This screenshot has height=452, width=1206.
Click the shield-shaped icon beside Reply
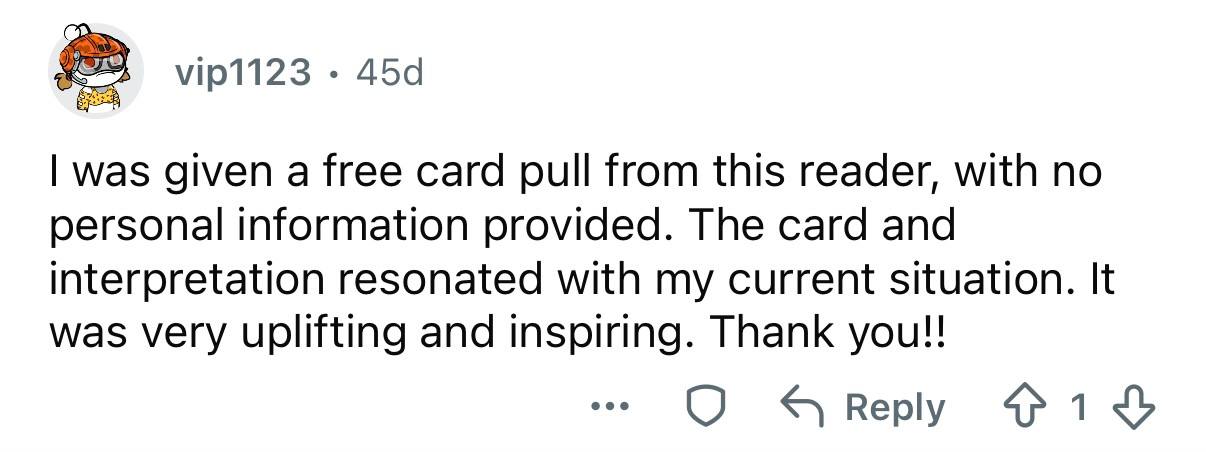point(705,408)
